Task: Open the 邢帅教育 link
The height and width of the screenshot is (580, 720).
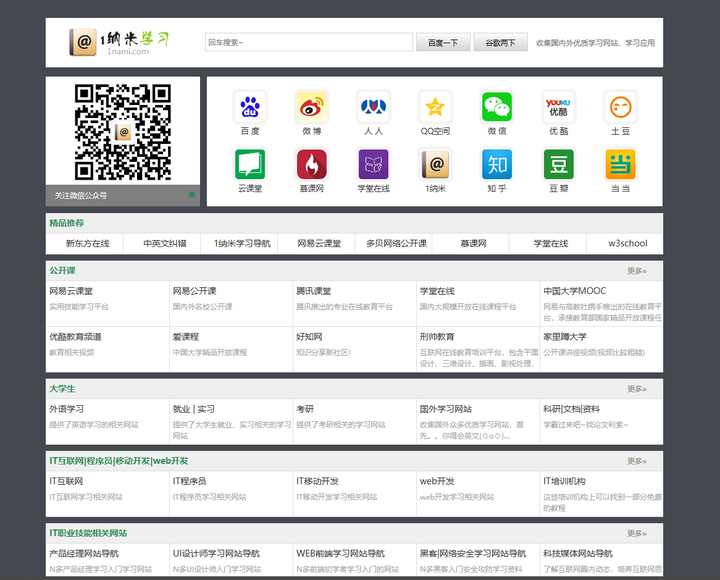Action: pos(437,337)
